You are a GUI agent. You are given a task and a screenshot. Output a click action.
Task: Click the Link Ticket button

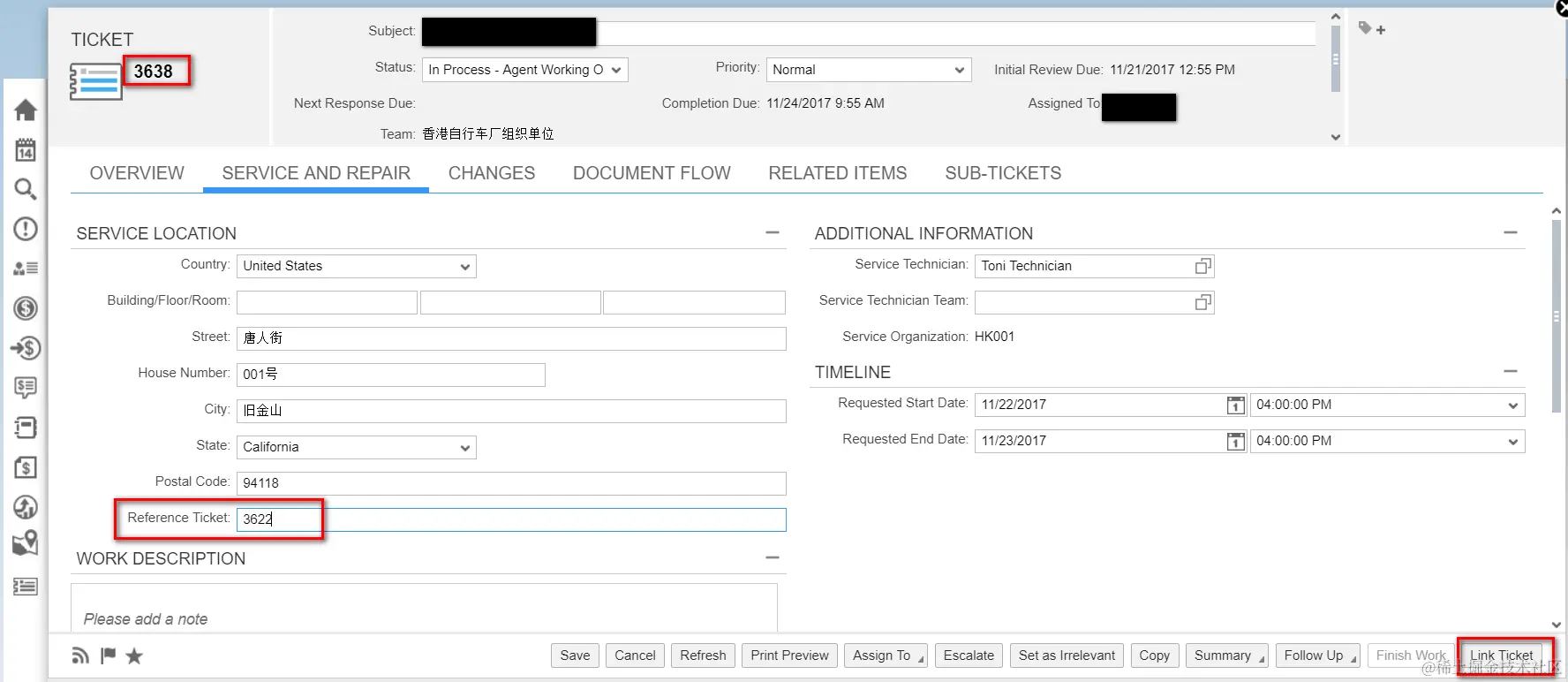pyautogui.click(x=1502, y=655)
